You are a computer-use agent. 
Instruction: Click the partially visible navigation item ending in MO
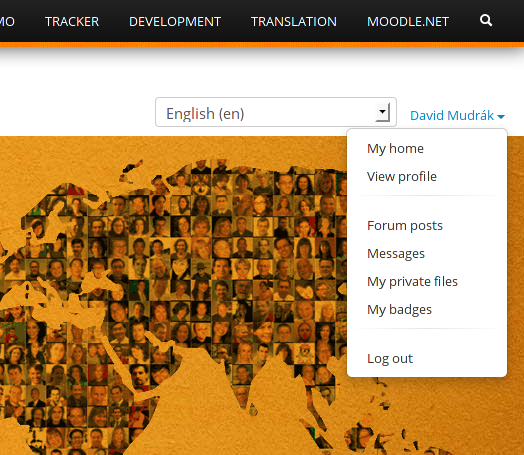click(x=7, y=22)
